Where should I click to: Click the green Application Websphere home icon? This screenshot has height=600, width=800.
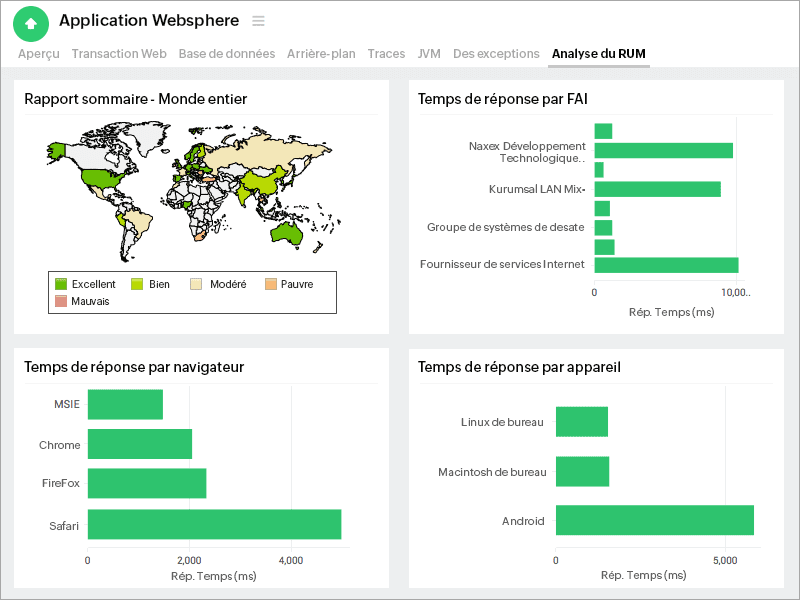pyautogui.click(x=29, y=22)
